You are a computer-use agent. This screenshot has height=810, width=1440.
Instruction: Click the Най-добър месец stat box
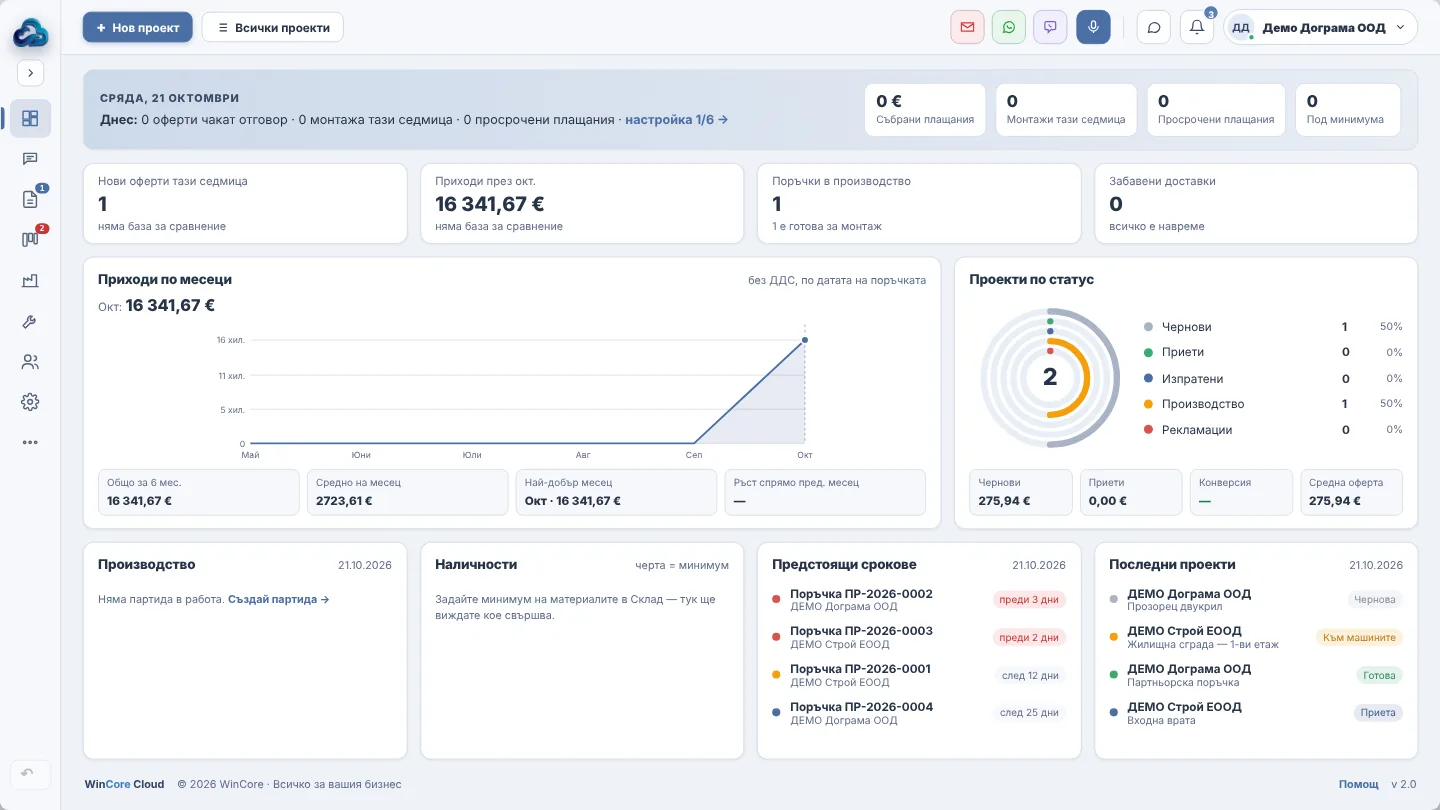pos(617,492)
